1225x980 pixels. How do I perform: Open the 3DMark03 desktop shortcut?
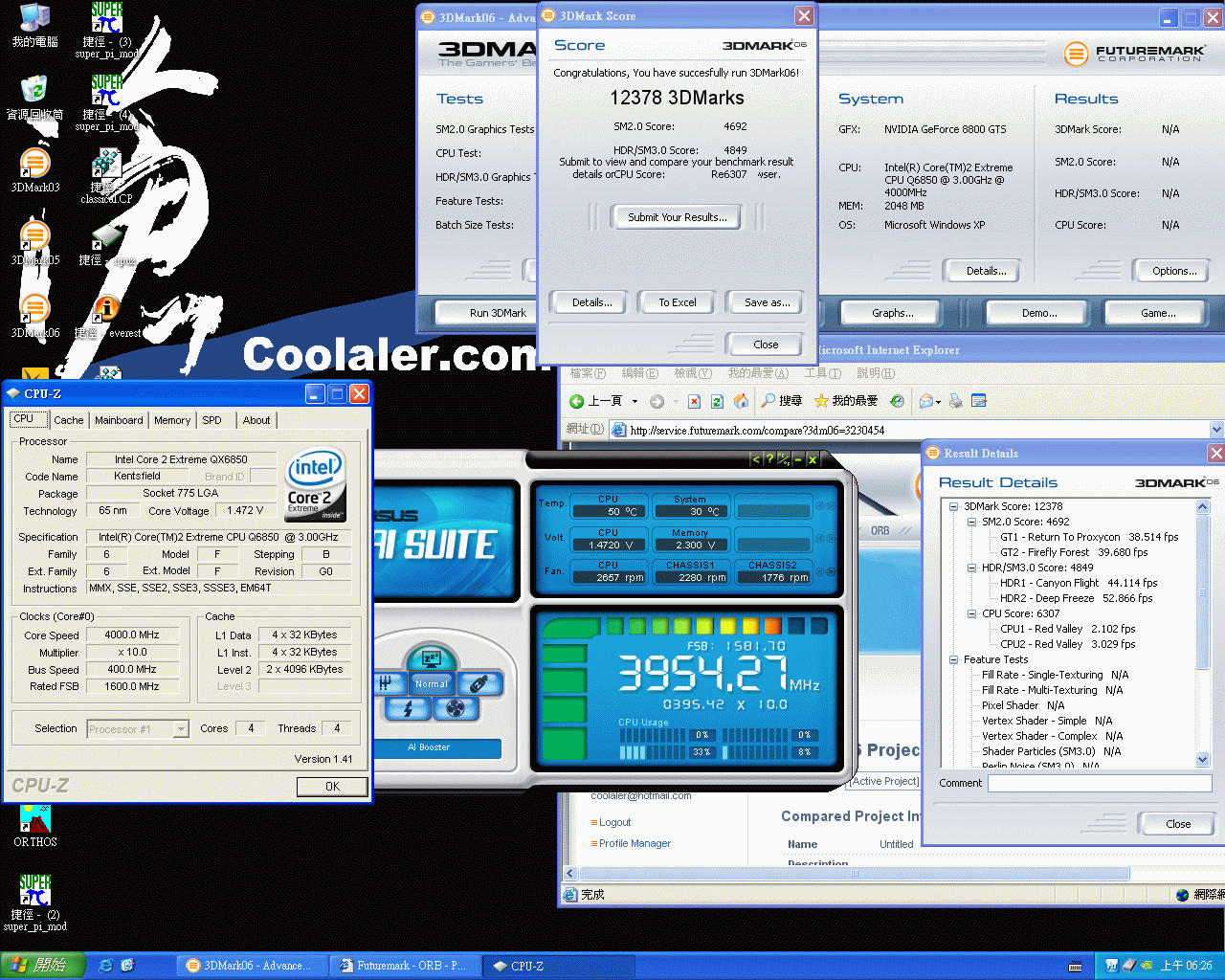coord(35,170)
